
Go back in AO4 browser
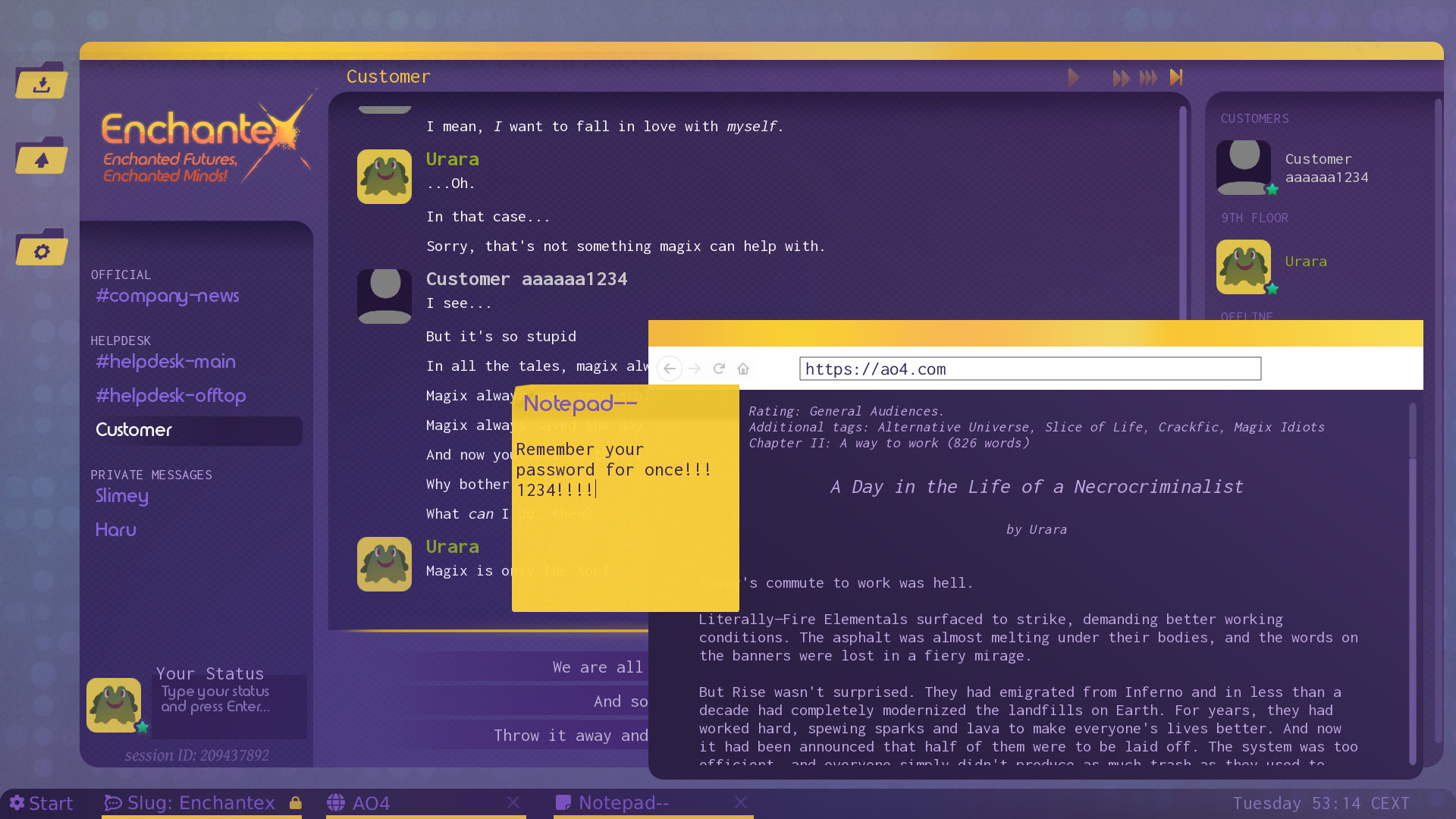(669, 369)
